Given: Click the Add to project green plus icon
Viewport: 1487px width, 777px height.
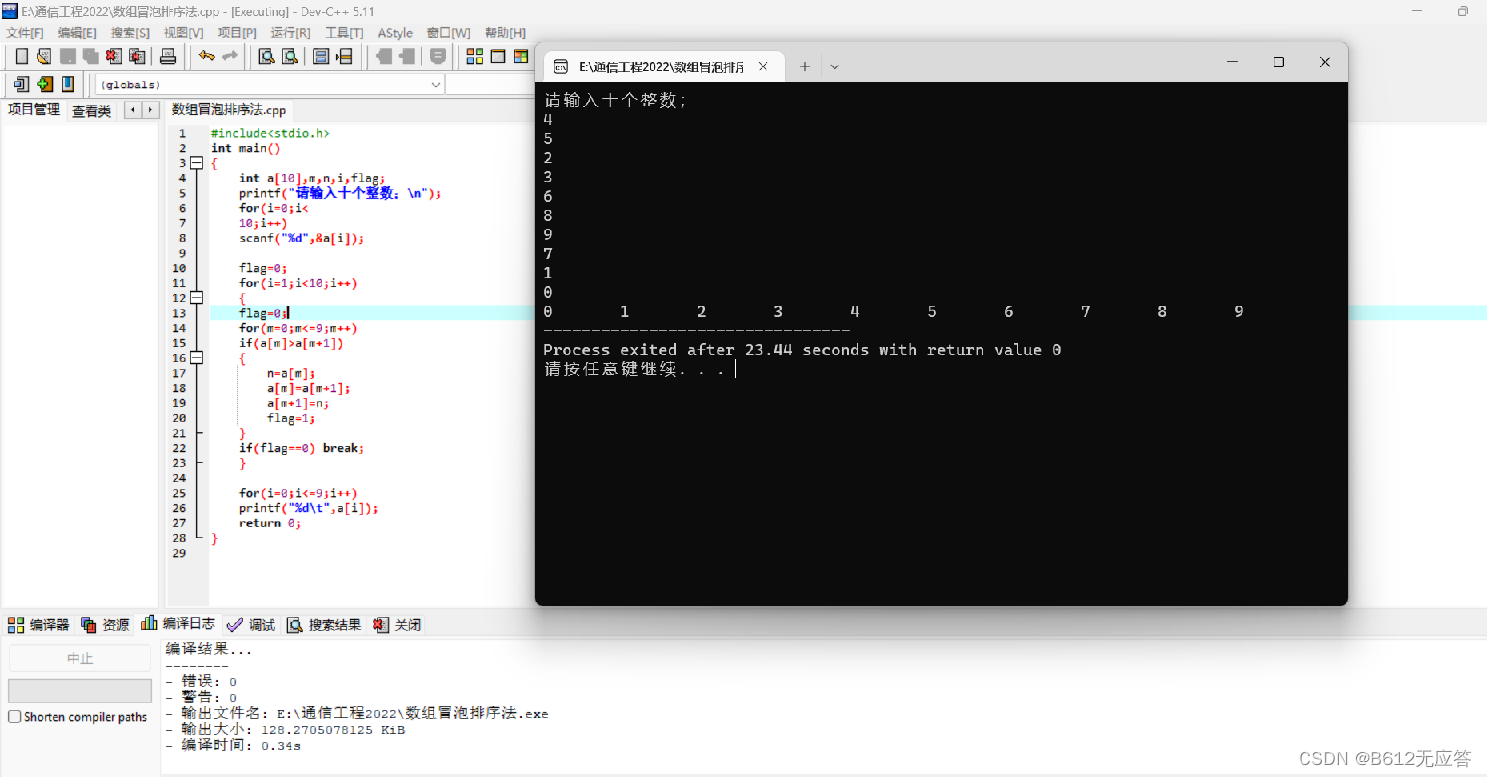Looking at the screenshot, I should (x=44, y=84).
